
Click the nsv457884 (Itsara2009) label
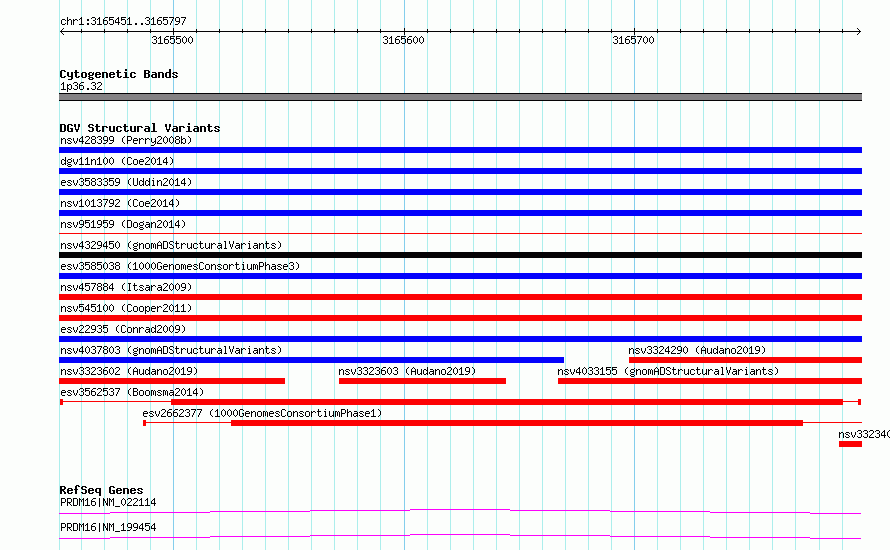click(x=126, y=287)
